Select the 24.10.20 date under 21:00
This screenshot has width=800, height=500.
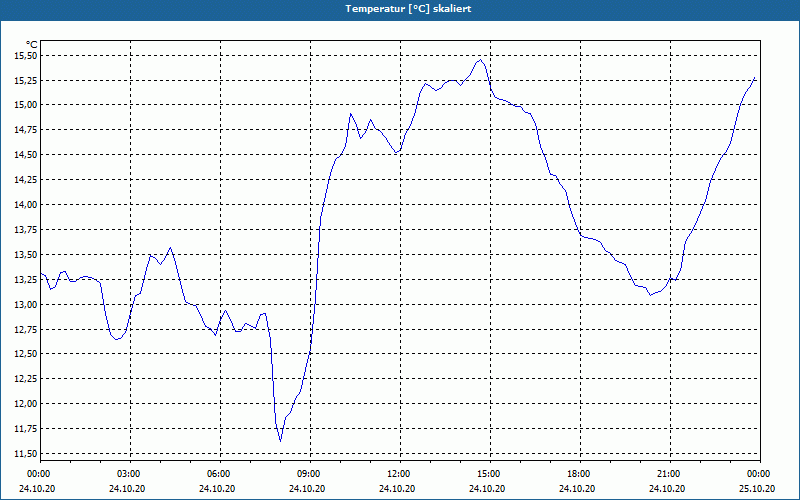(x=667, y=488)
